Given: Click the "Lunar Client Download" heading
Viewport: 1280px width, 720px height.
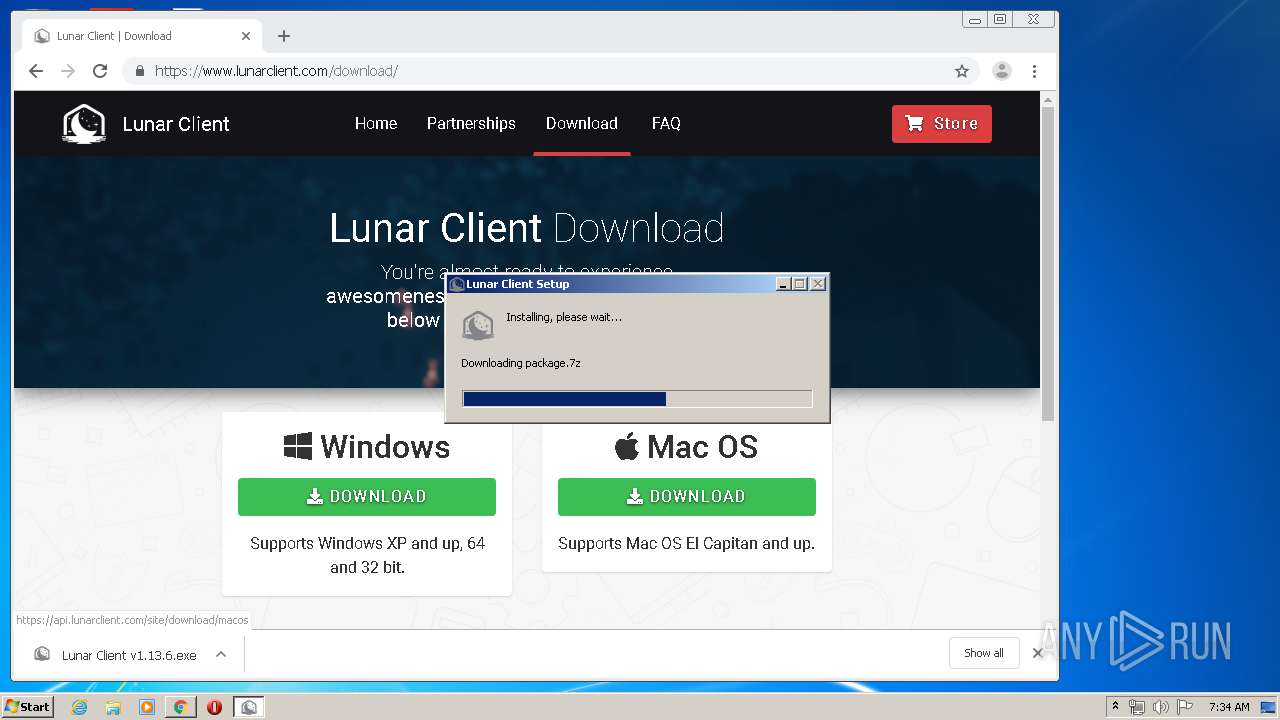Looking at the screenshot, I should tap(526, 228).
